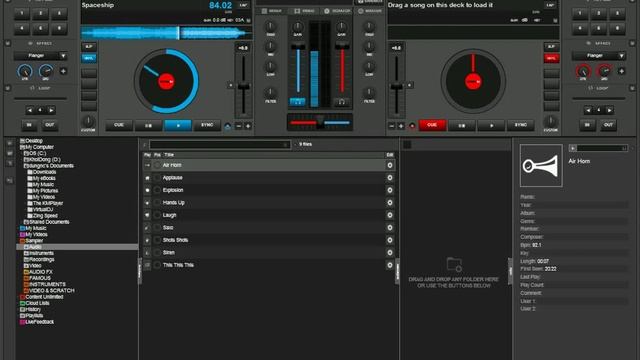
Task: Select the Explosion sample
Action: (x=269, y=190)
